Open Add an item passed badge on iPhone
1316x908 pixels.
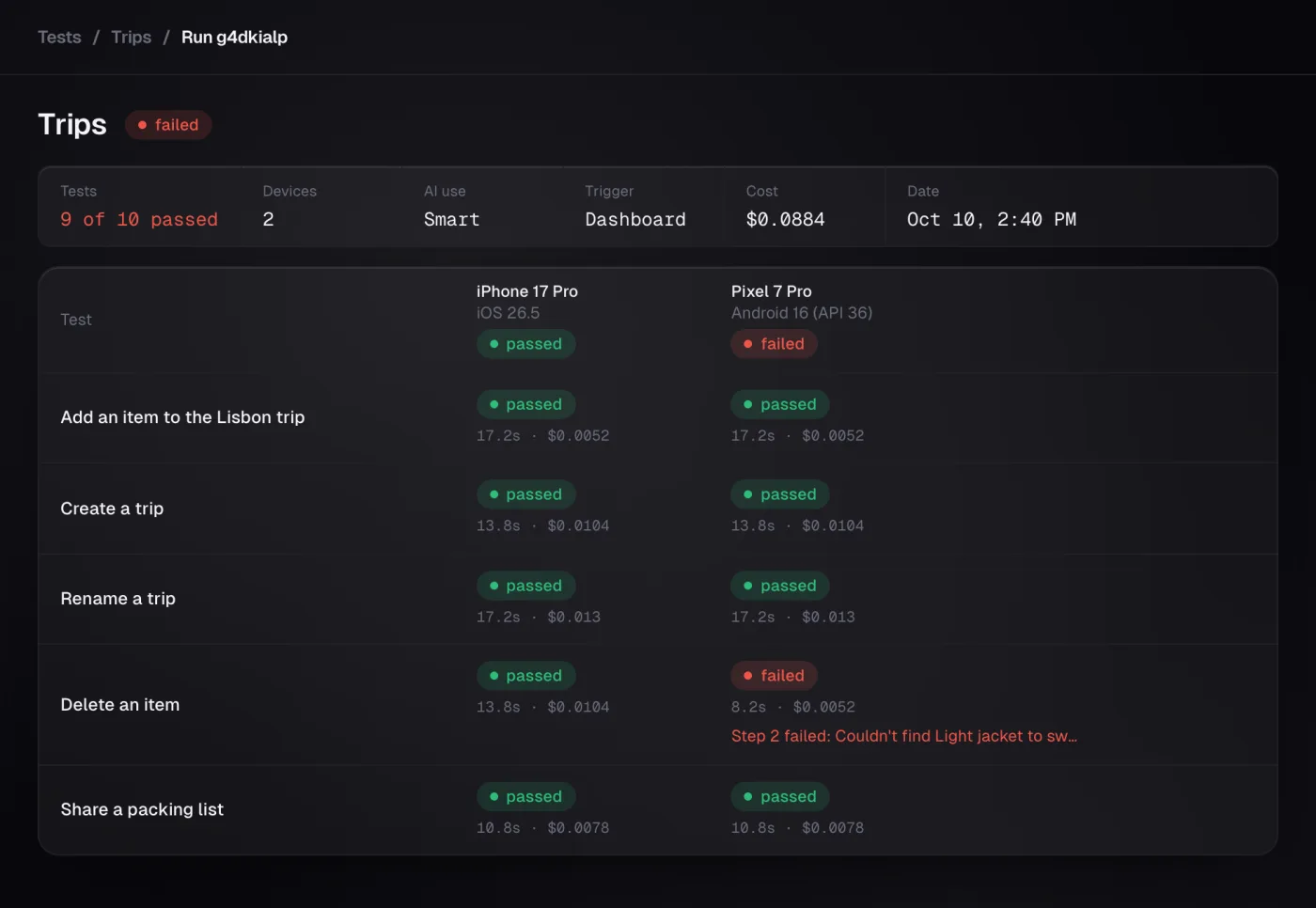click(526, 404)
